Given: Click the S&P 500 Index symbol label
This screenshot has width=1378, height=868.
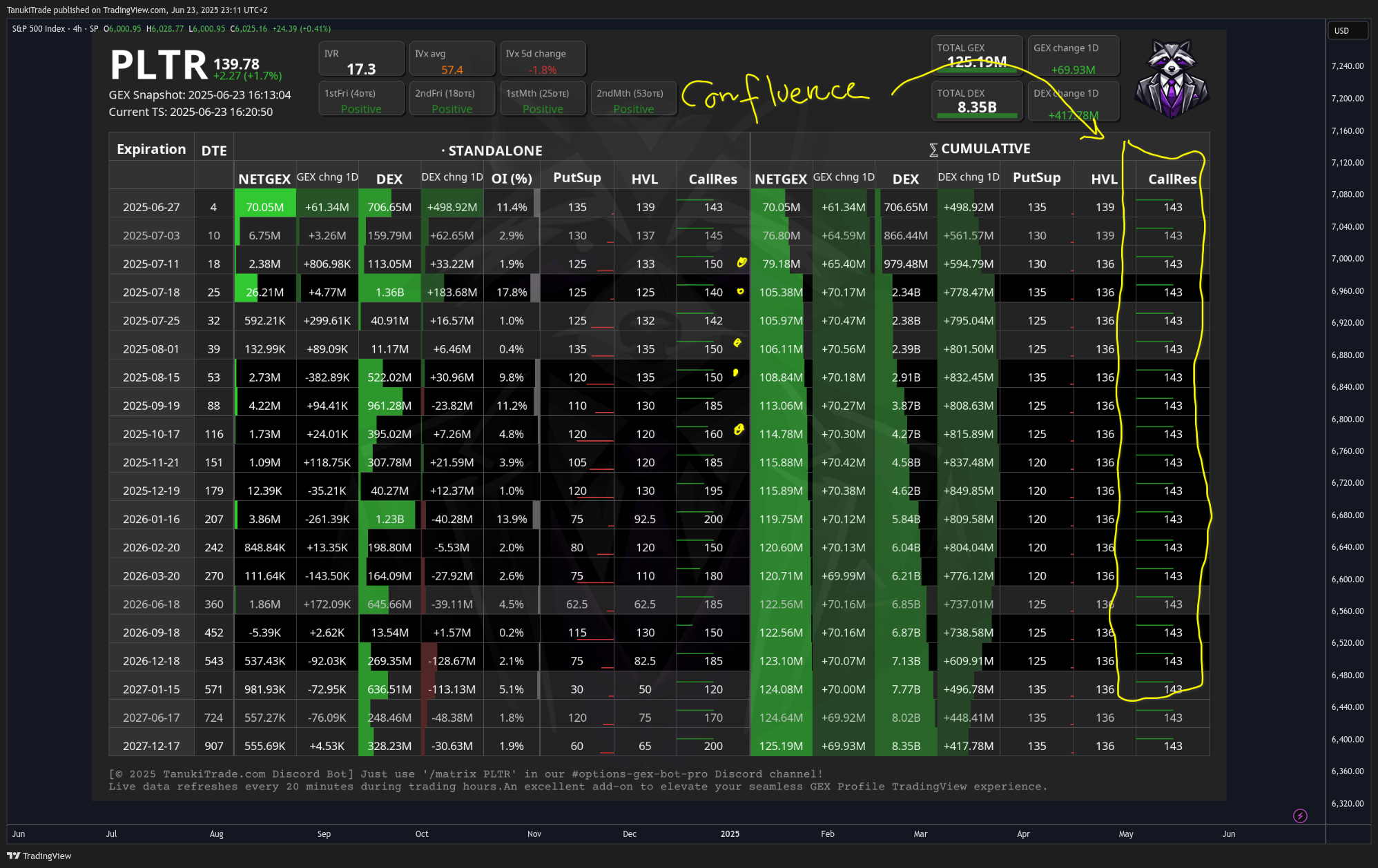Looking at the screenshot, I should 39,29.
